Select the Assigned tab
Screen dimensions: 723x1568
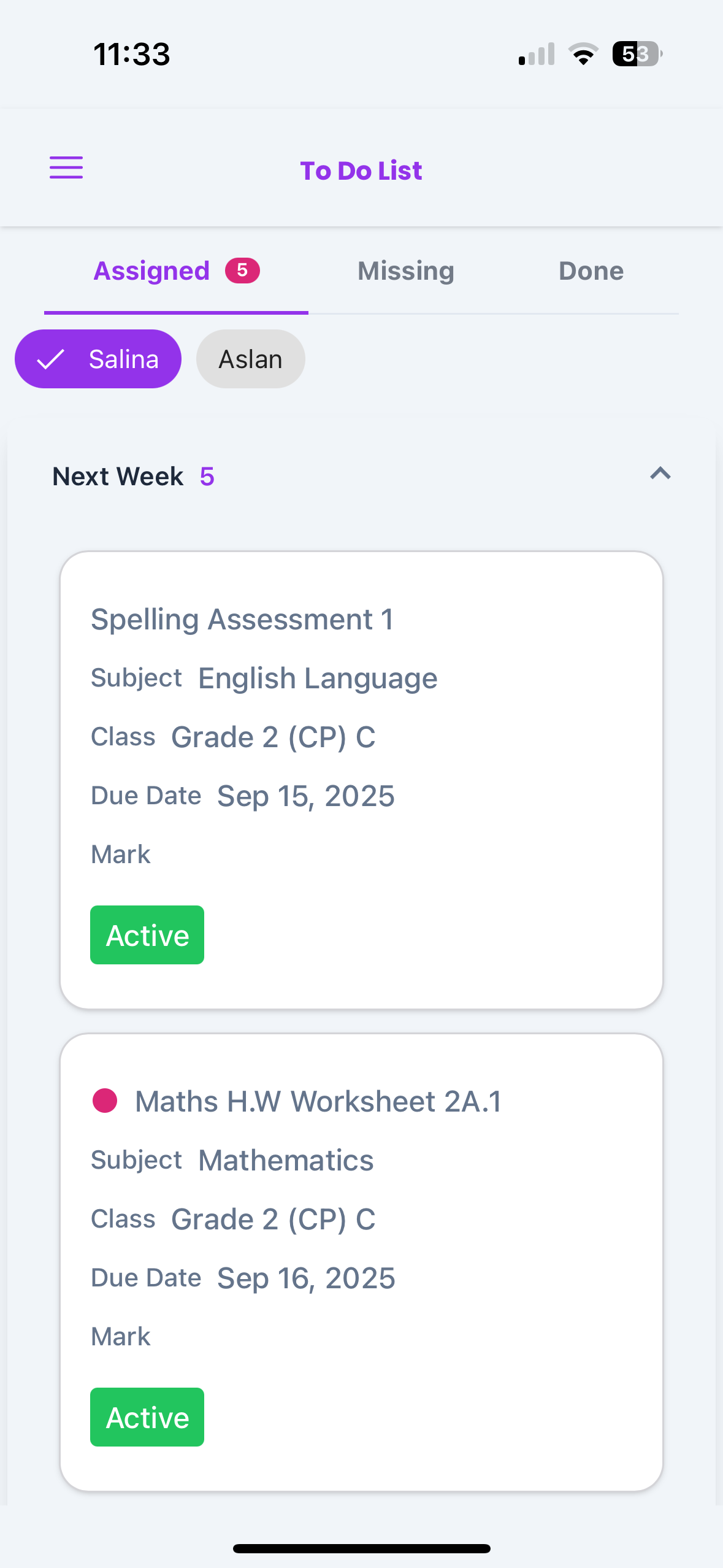point(151,271)
